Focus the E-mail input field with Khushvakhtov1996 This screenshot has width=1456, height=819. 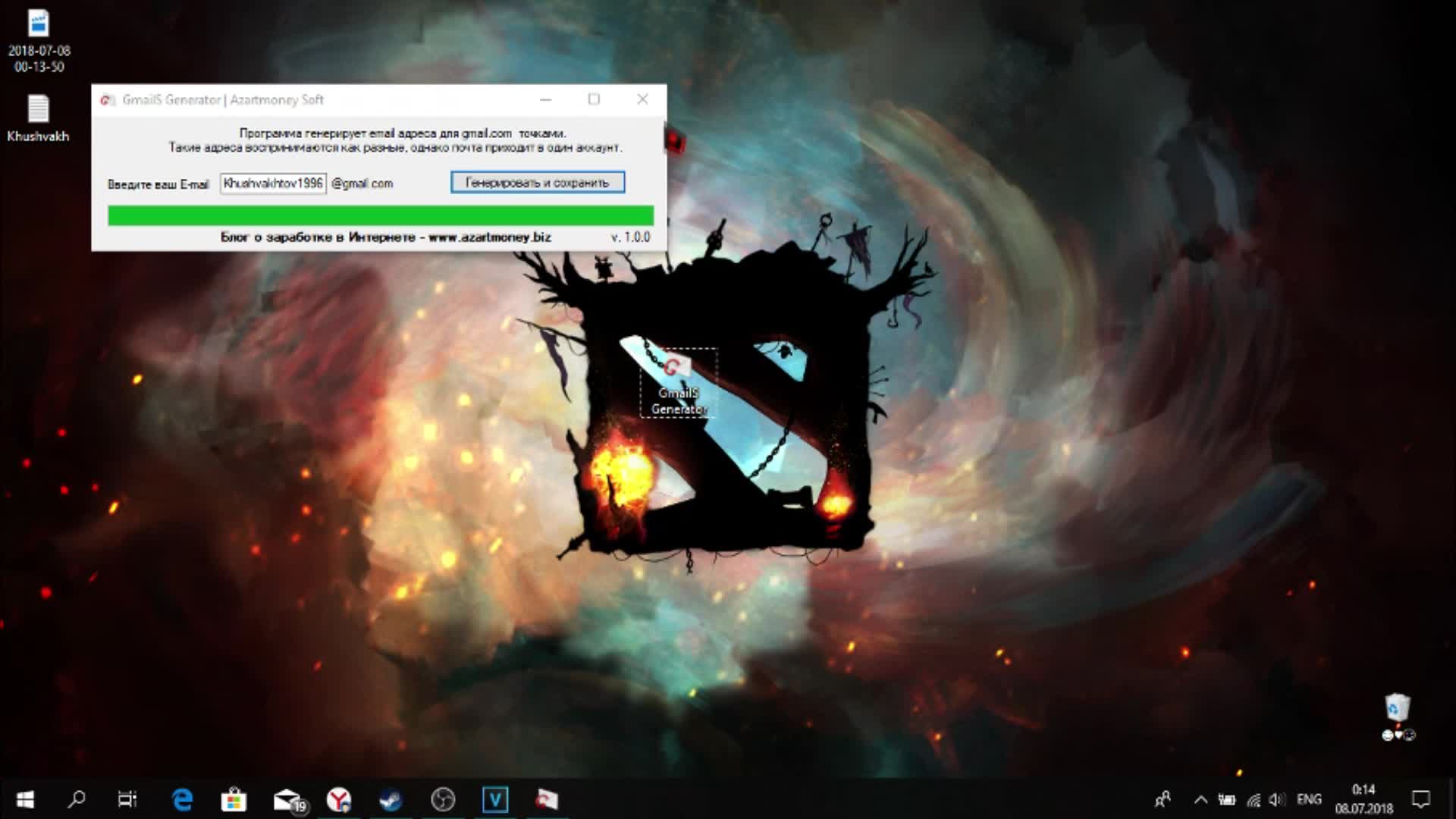273,184
